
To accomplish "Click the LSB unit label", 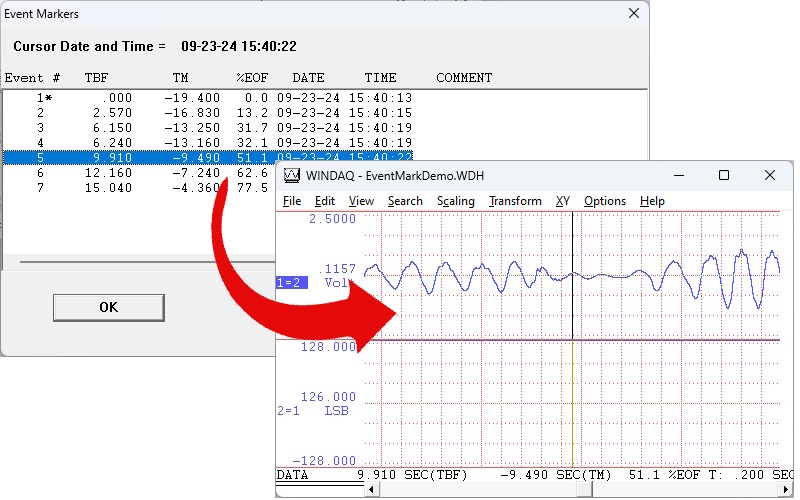I will click(x=336, y=410).
